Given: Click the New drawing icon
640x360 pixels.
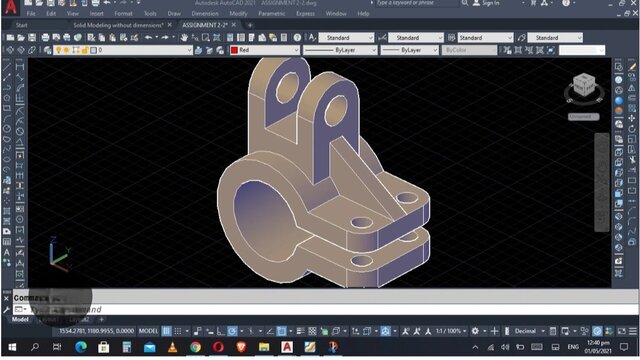Looking at the screenshot, I should (x=10, y=38).
